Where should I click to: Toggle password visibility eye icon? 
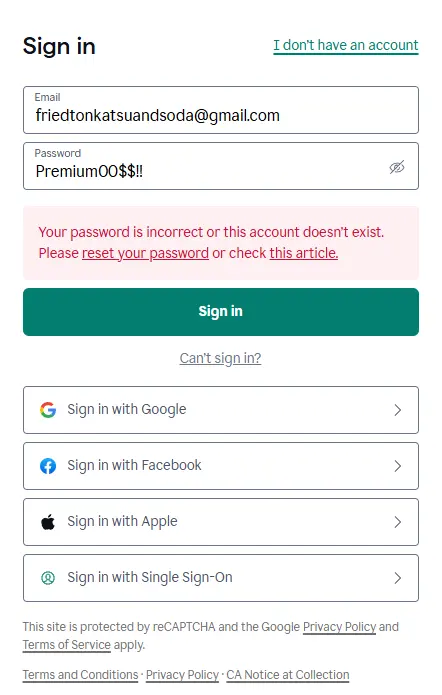[x=397, y=167]
